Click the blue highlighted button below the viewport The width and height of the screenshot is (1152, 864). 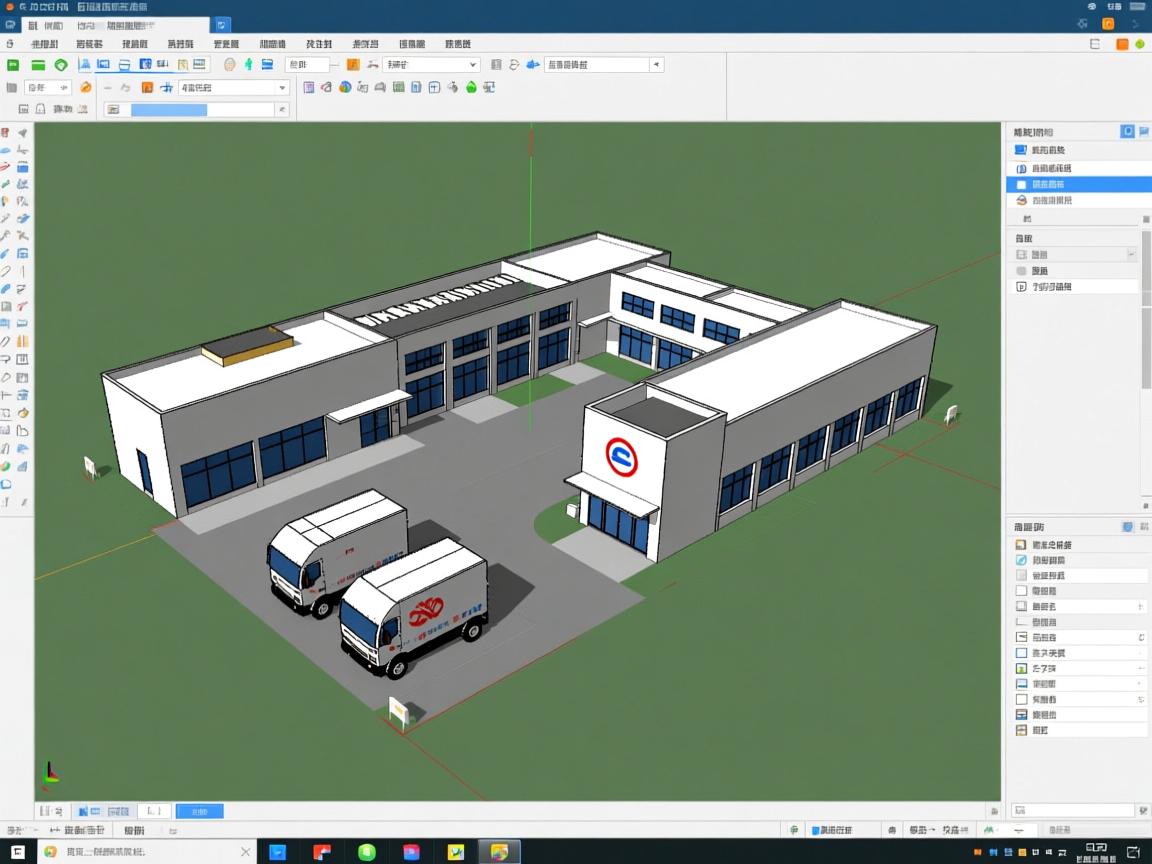[200, 811]
